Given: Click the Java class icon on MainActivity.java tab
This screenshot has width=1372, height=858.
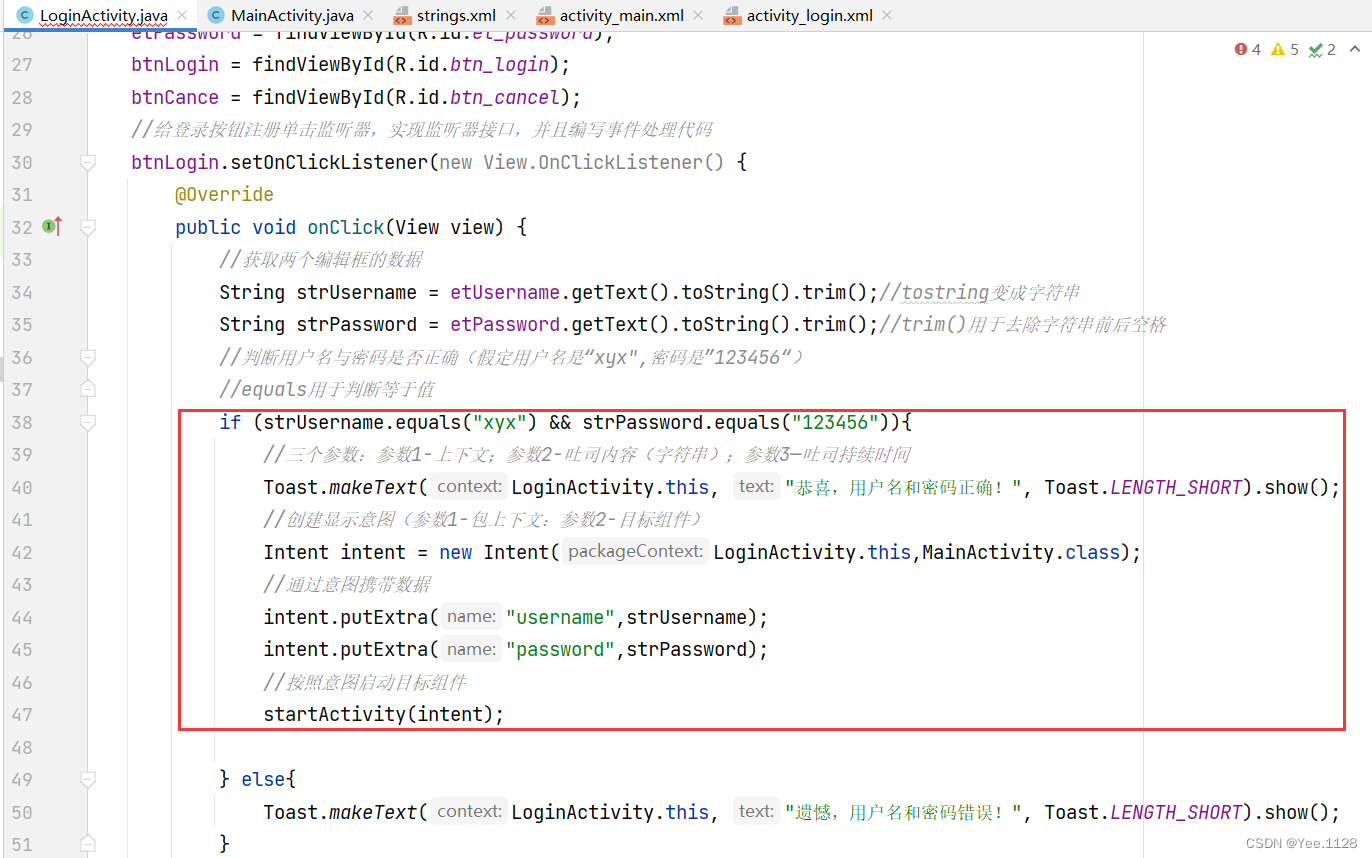Looking at the screenshot, I should [215, 15].
